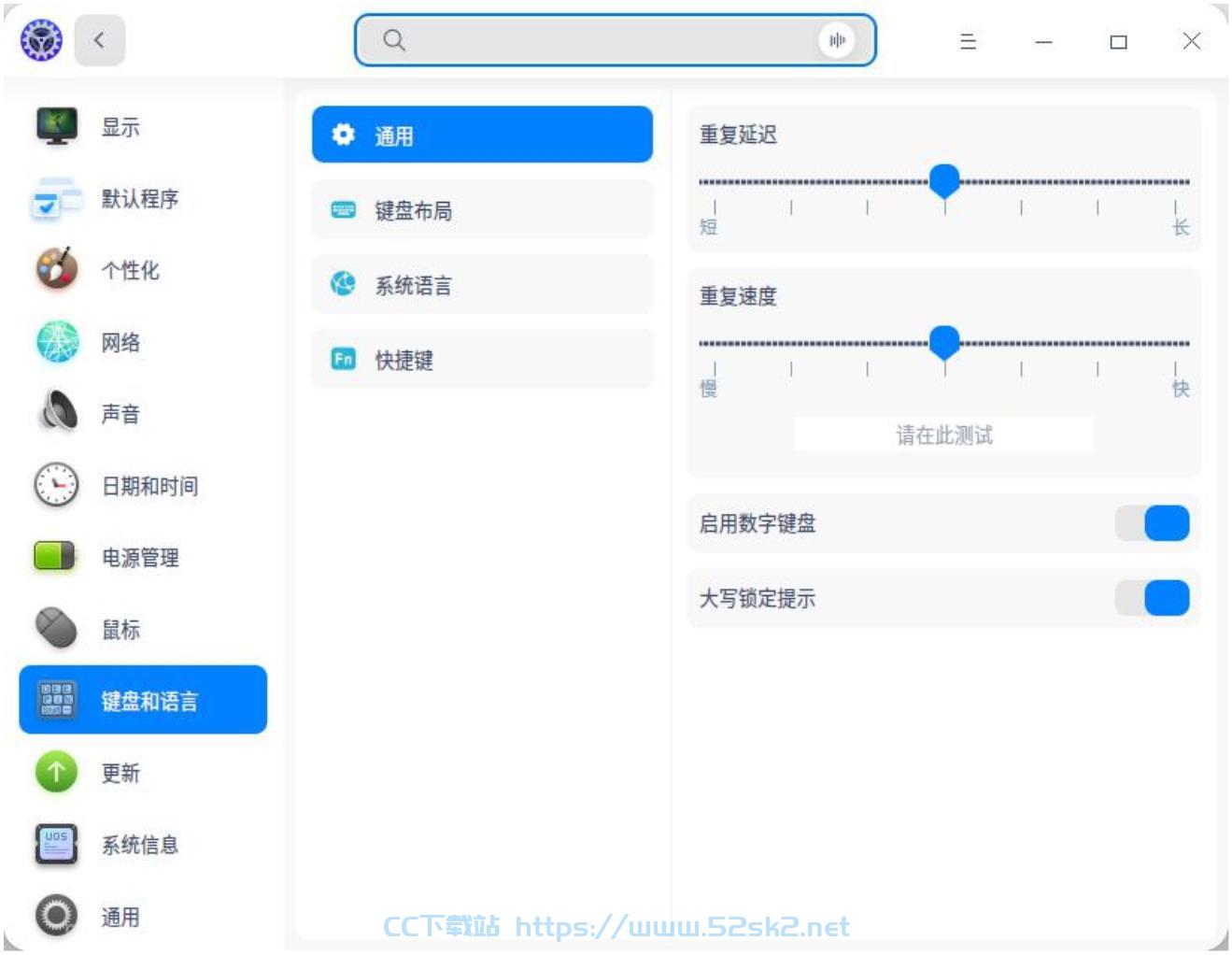
Task: Select the highlighted 通用 section label
Action: point(394,136)
